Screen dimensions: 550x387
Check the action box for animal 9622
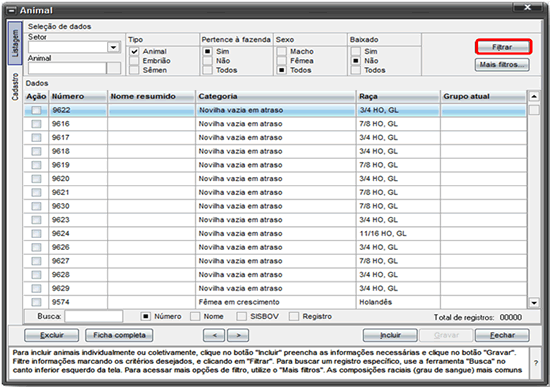(x=36, y=110)
